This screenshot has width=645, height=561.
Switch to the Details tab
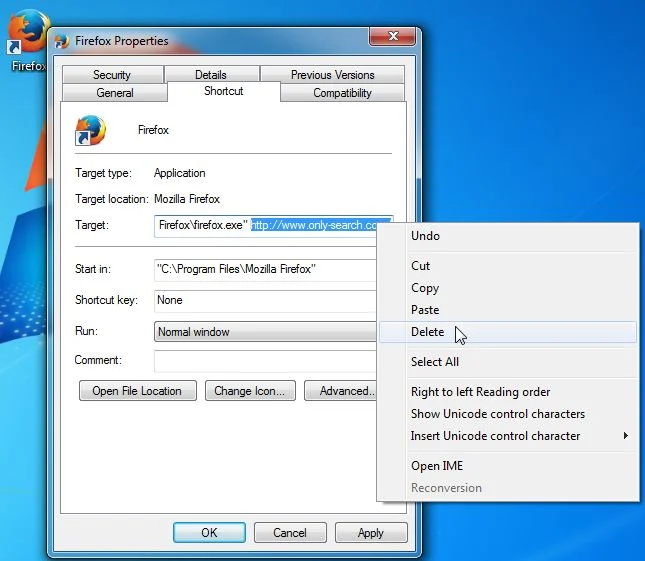[211, 75]
